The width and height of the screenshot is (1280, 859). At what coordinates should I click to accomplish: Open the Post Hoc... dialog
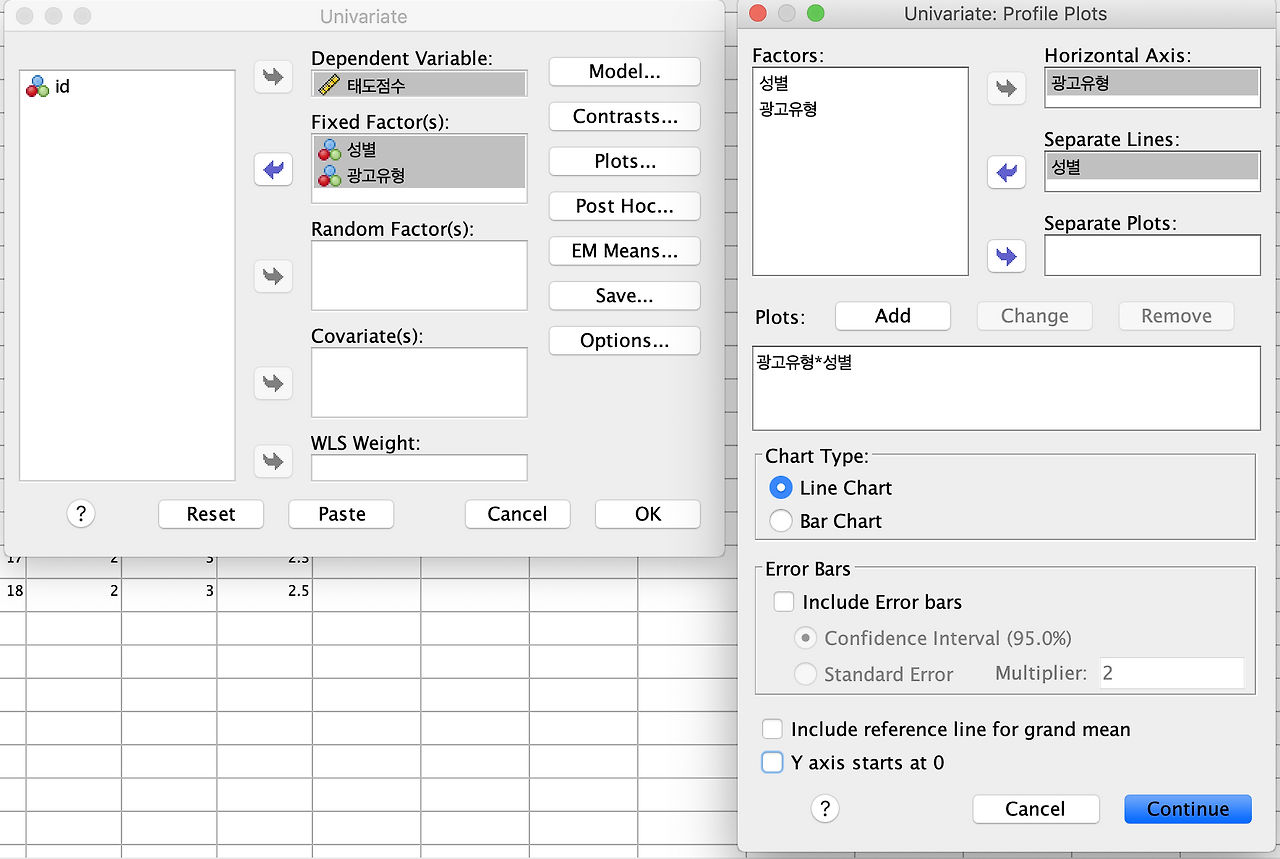click(x=624, y=206)
